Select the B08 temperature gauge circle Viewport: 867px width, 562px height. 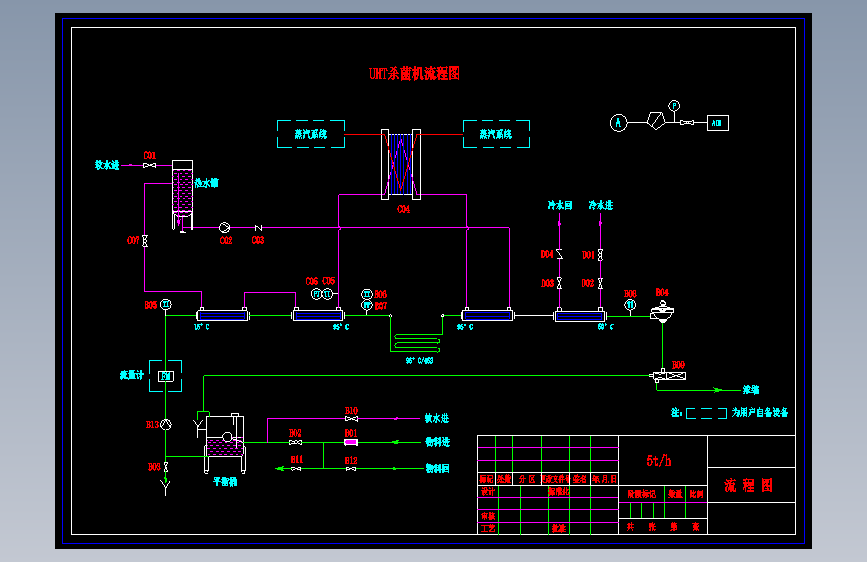tap(630, 305)
